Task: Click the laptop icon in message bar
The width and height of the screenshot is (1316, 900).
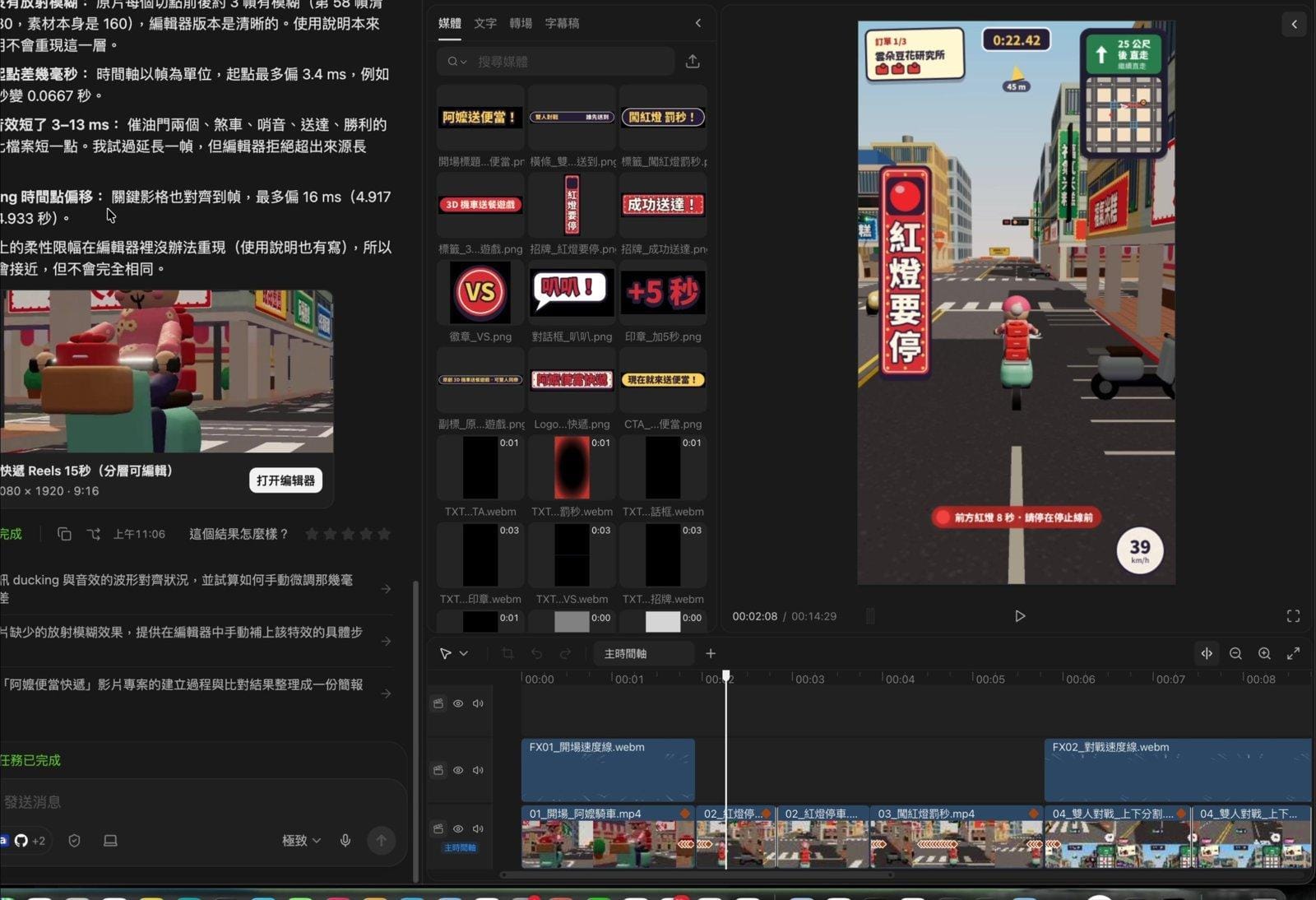Action: tap(110, 841)
